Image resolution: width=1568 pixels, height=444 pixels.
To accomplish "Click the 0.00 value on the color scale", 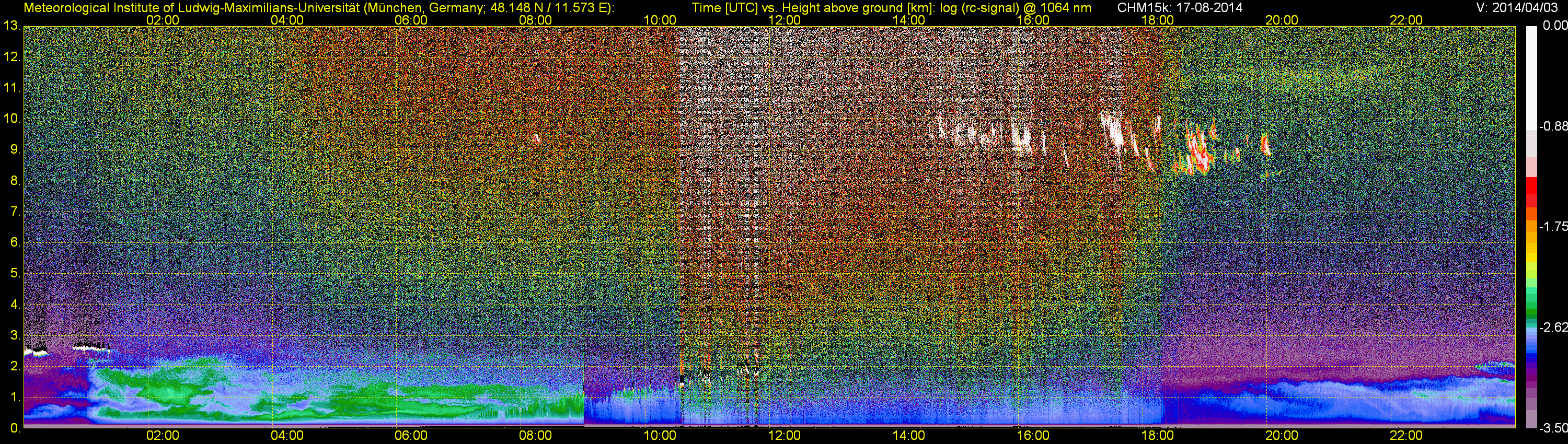I will [1553, 26].
